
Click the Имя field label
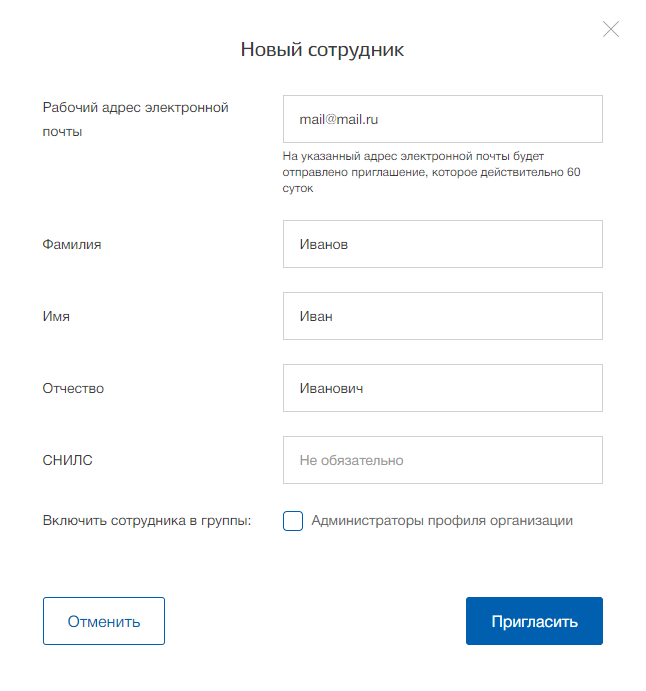click(x=56, y=316)
